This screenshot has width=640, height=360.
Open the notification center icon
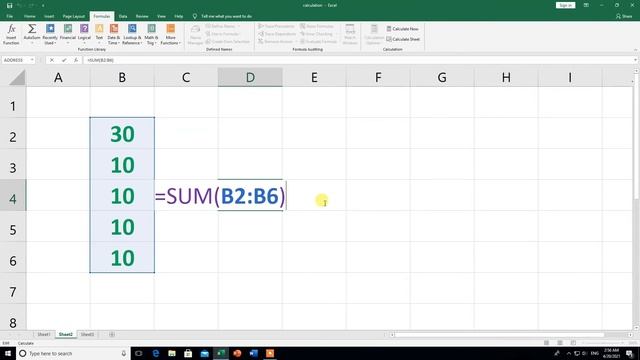pyautogui.click(x=630, y=353)
